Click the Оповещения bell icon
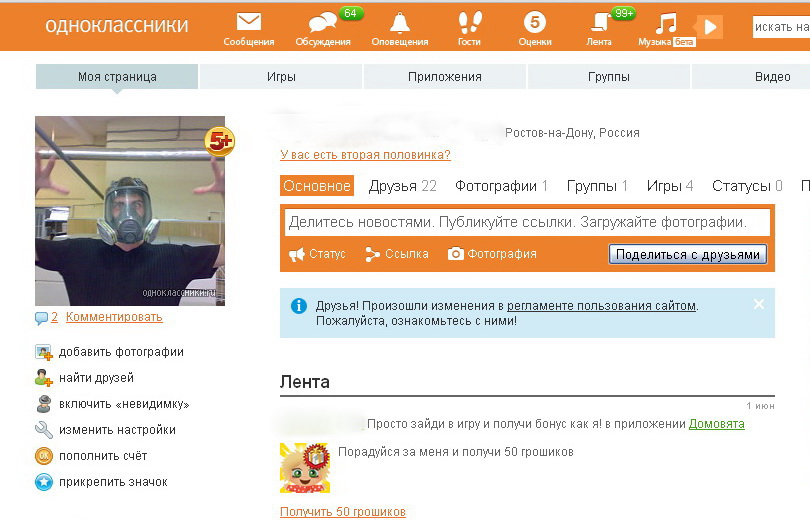The height and width of the screenshot is (520, 810). (400, 23)
